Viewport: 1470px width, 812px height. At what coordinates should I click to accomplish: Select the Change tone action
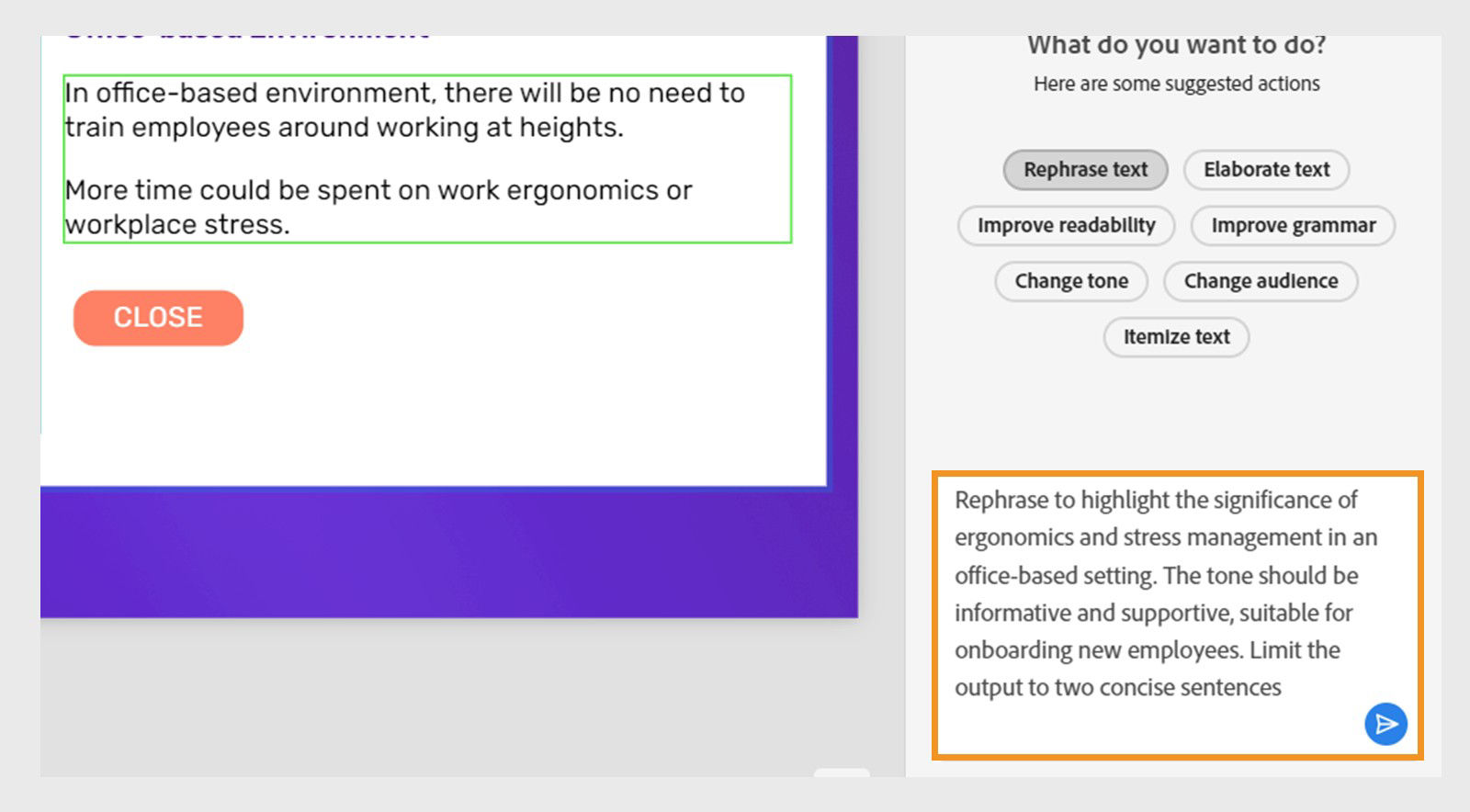[x=1070, y=281]
